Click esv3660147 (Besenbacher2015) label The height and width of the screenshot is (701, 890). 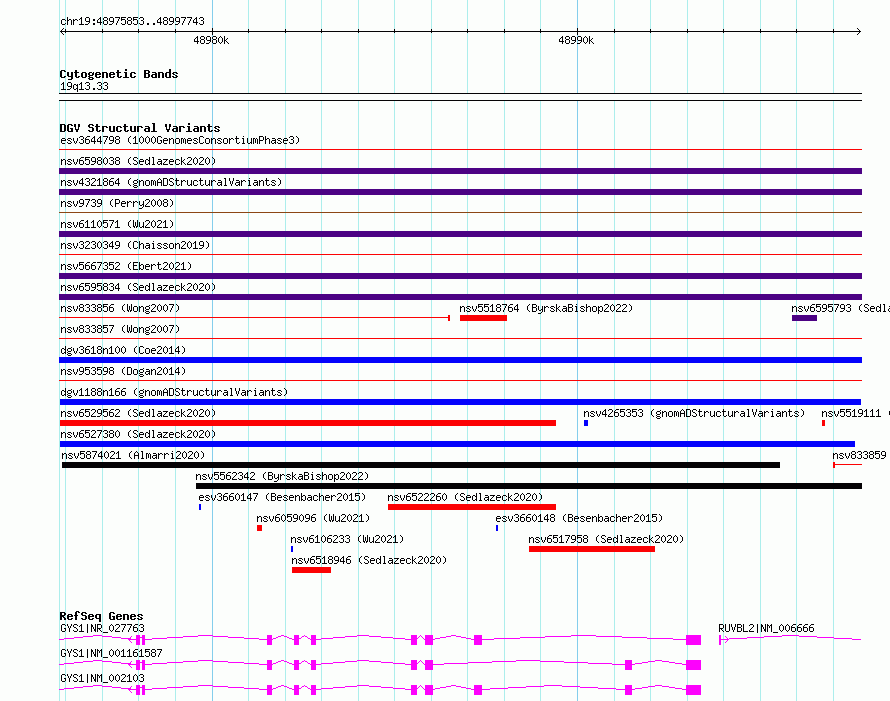coord(282,497)
